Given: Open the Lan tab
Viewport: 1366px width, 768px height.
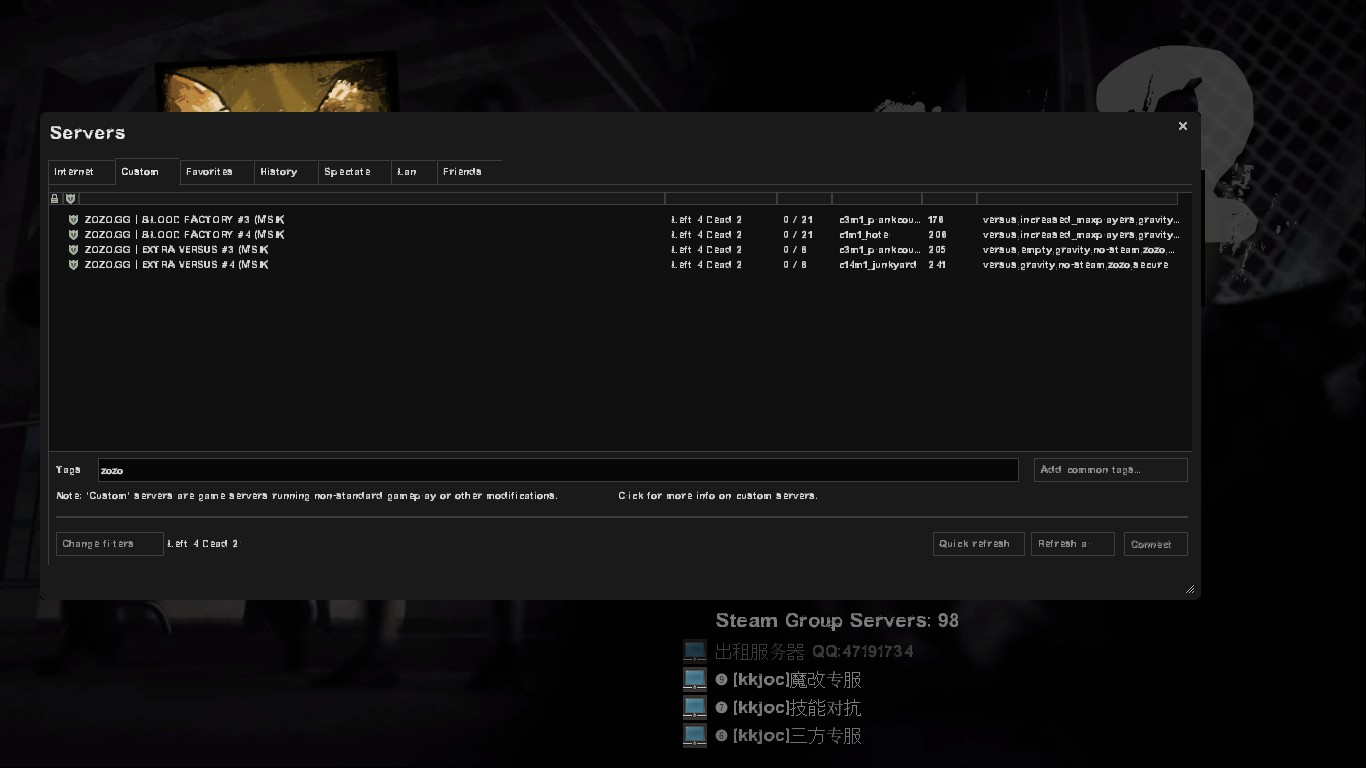Looking at the screenshot, I should (x=414, y=172).
